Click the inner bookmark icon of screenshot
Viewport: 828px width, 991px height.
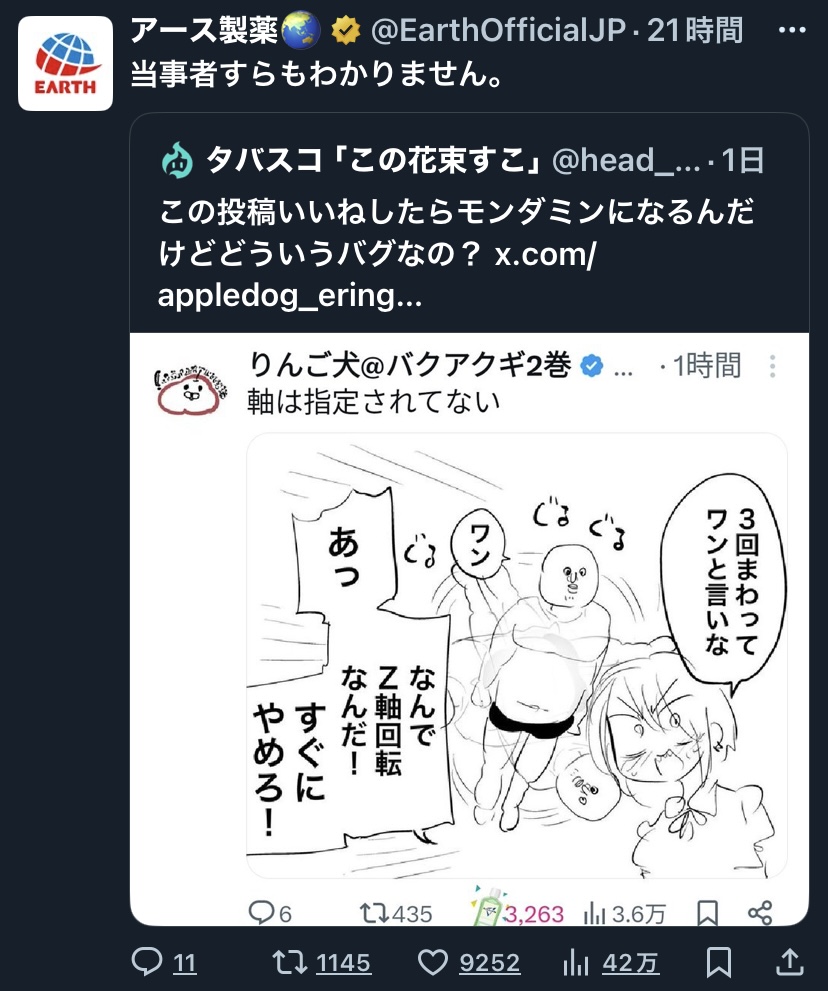707,913
